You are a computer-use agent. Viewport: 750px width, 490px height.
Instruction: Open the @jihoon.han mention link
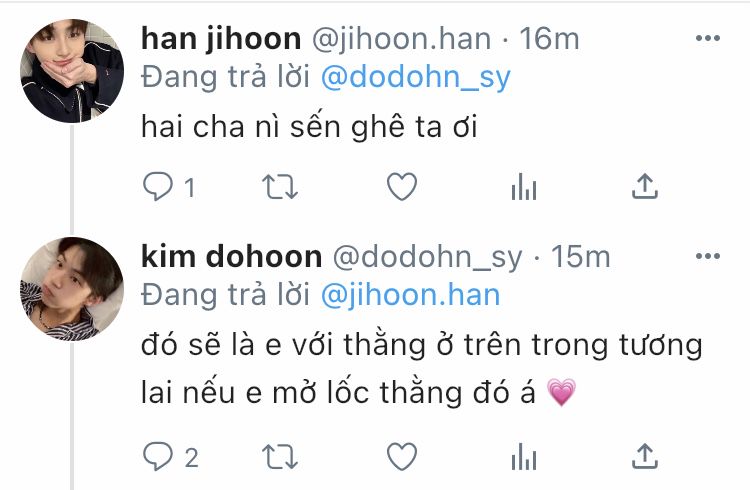tap(410, 295)
